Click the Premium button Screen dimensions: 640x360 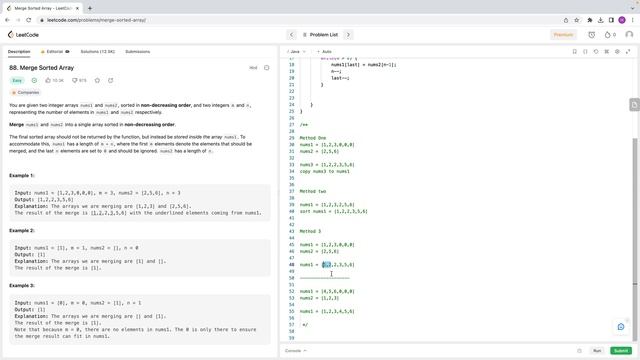[x=563, y=35]
